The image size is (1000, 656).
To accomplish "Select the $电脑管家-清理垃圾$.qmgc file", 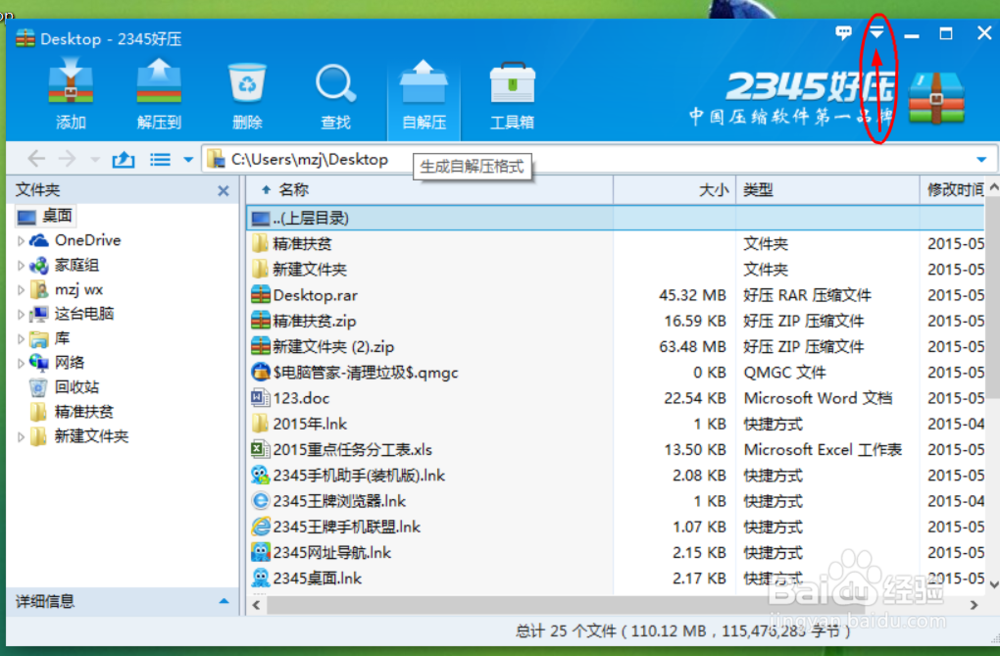I will tap(615, 372).
